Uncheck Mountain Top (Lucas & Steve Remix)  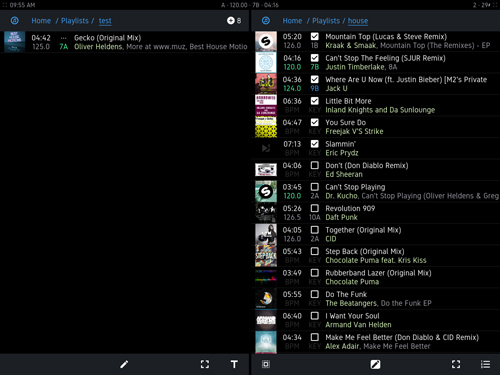point(314,36)
